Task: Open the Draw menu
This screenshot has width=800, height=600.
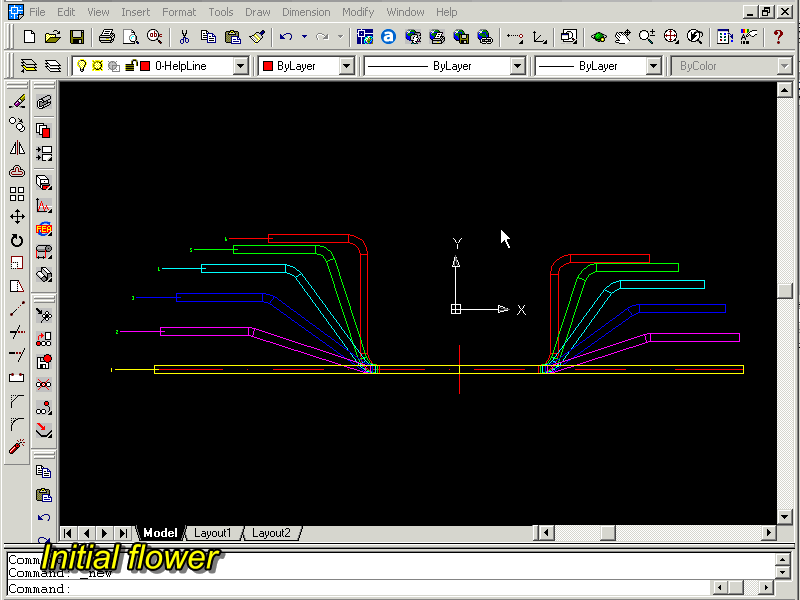Action: [x=258, y=12]
